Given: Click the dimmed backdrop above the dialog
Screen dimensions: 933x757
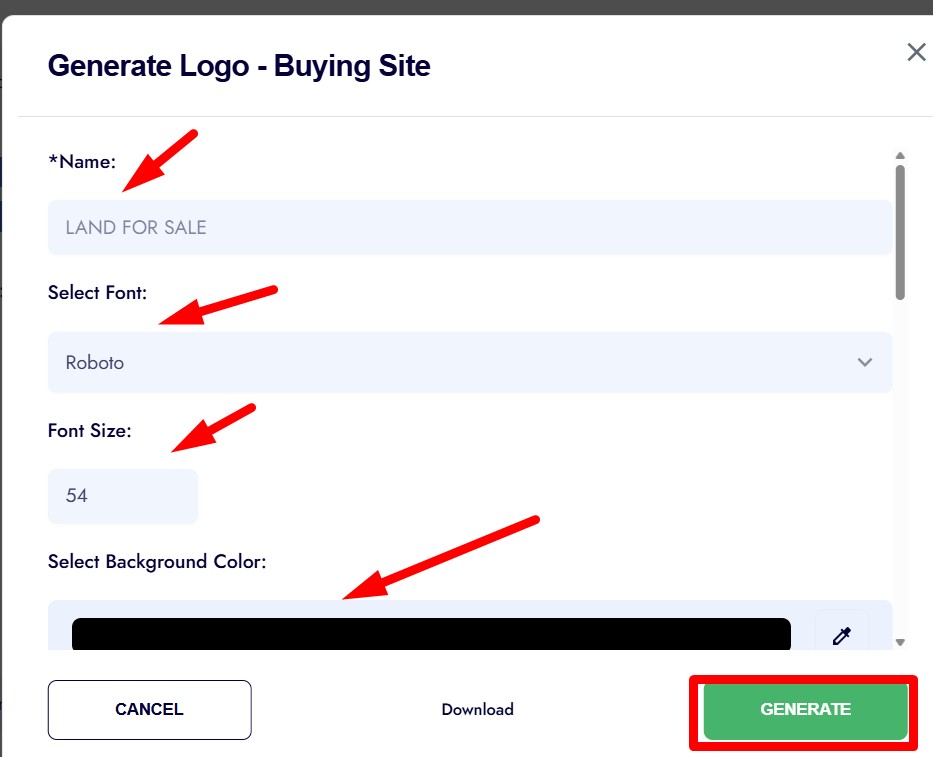Looking at the screenshot, I should [466, 6].
